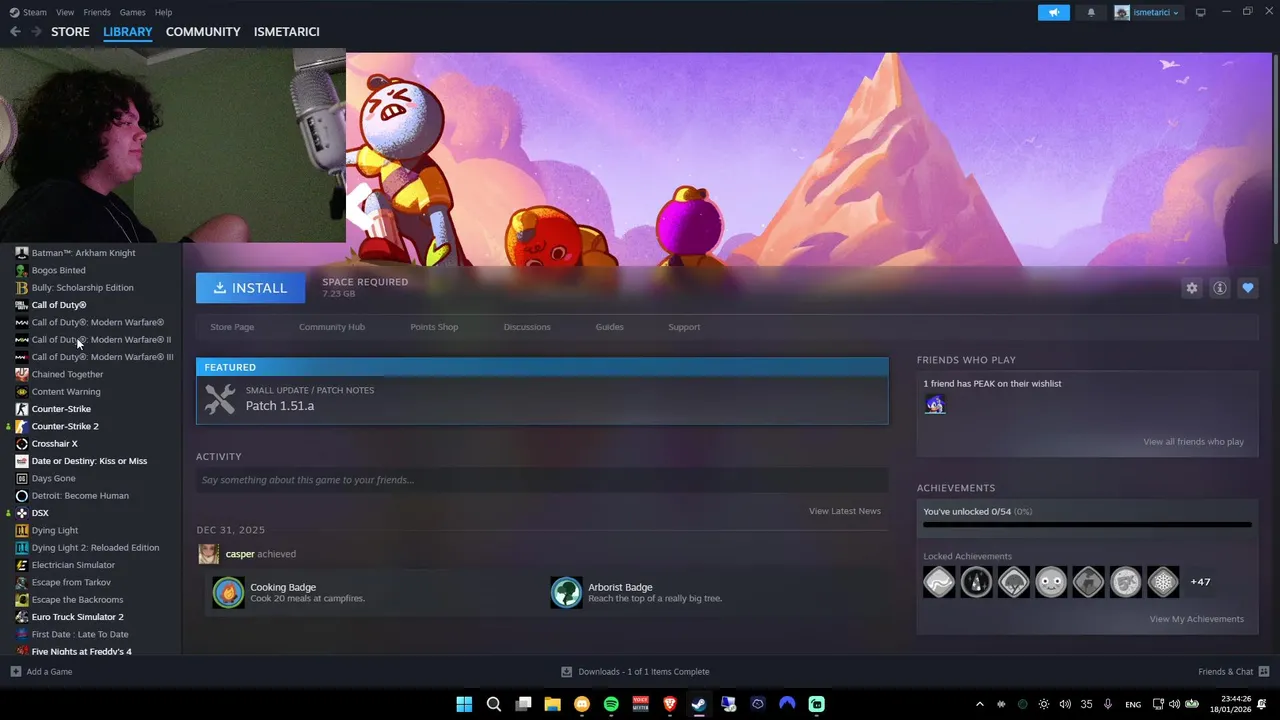Select Chained Together in the library
Screen dimensions: 1280x720
pos(67,374)
